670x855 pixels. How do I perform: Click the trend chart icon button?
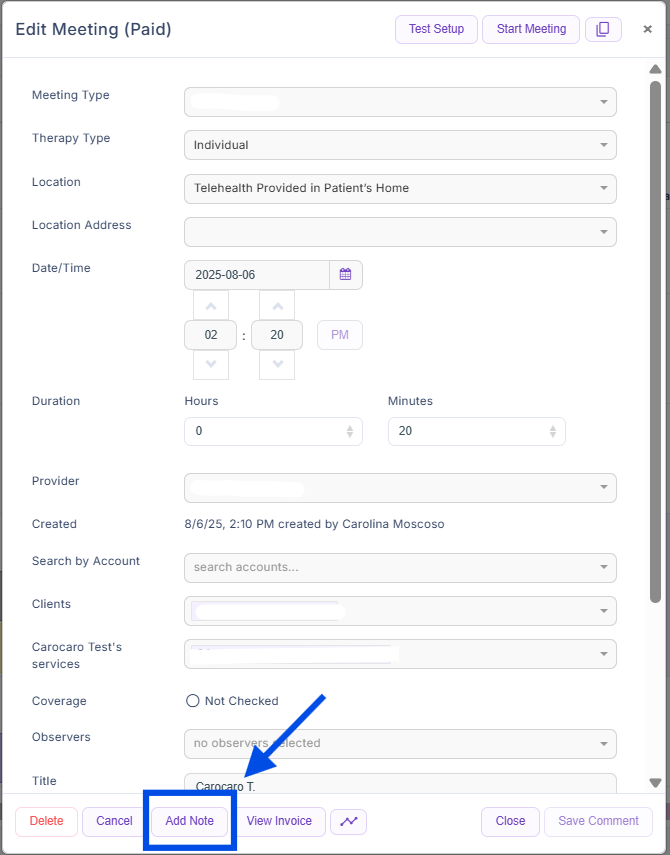point(348,821)
